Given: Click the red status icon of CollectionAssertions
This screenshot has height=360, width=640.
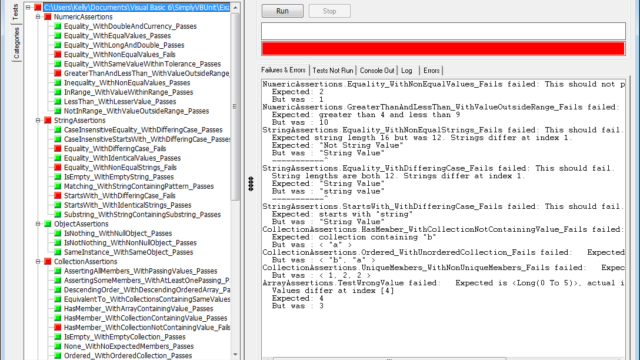Looking at the screenshot, I should pyautogui.click(x=48, y=261).
